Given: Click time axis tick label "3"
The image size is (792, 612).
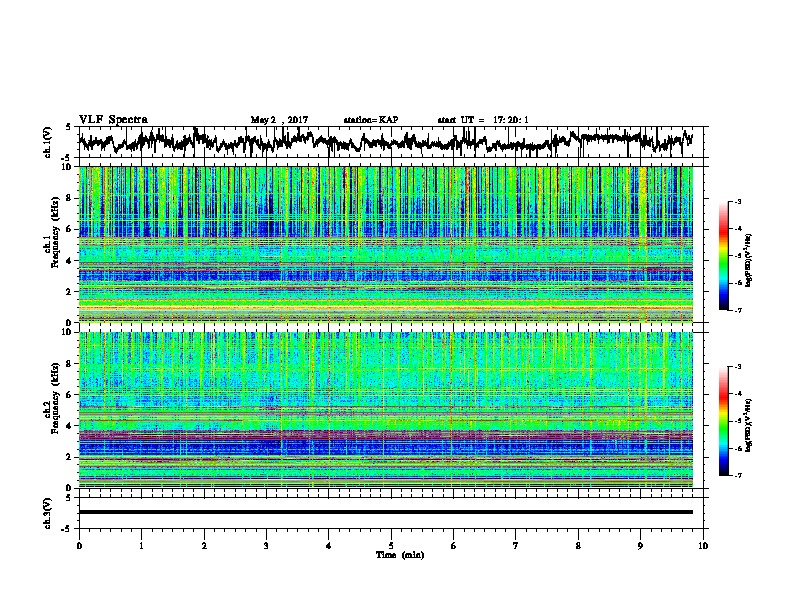Looking at the screenshot, I should point(266,546).
